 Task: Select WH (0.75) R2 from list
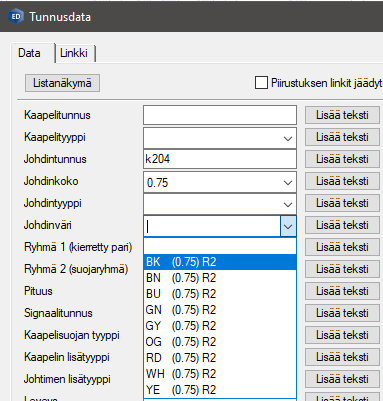tap(220, 374)
